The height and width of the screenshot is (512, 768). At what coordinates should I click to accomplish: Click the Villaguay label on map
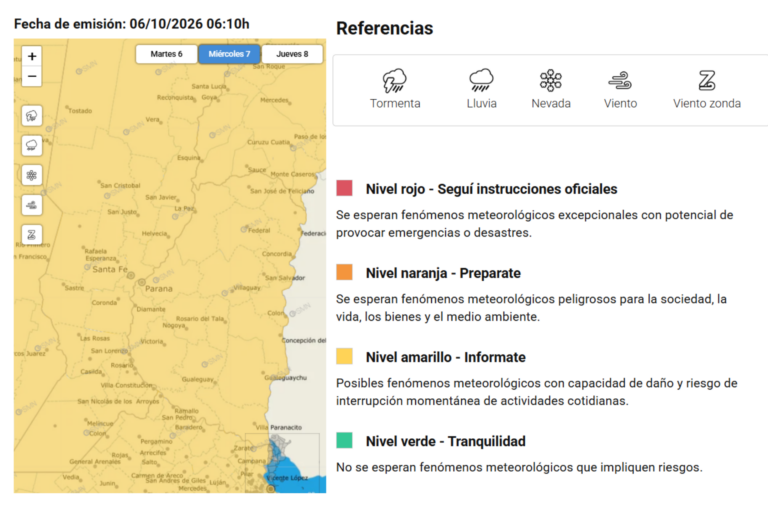[247, 288]
